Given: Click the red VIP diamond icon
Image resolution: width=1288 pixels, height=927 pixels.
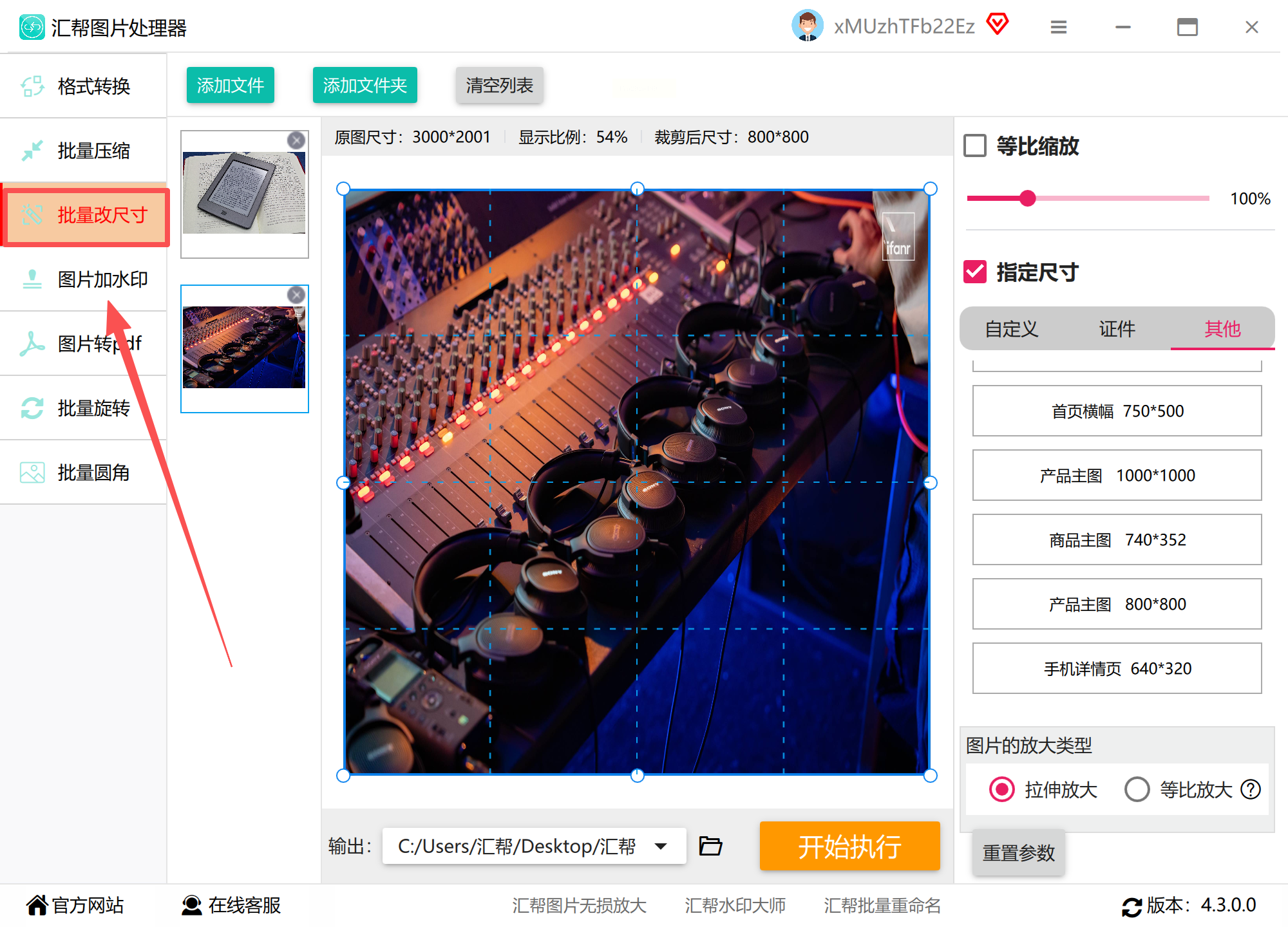Looking at the screenshot, I should pyautogui.click(x=998, y=24).
